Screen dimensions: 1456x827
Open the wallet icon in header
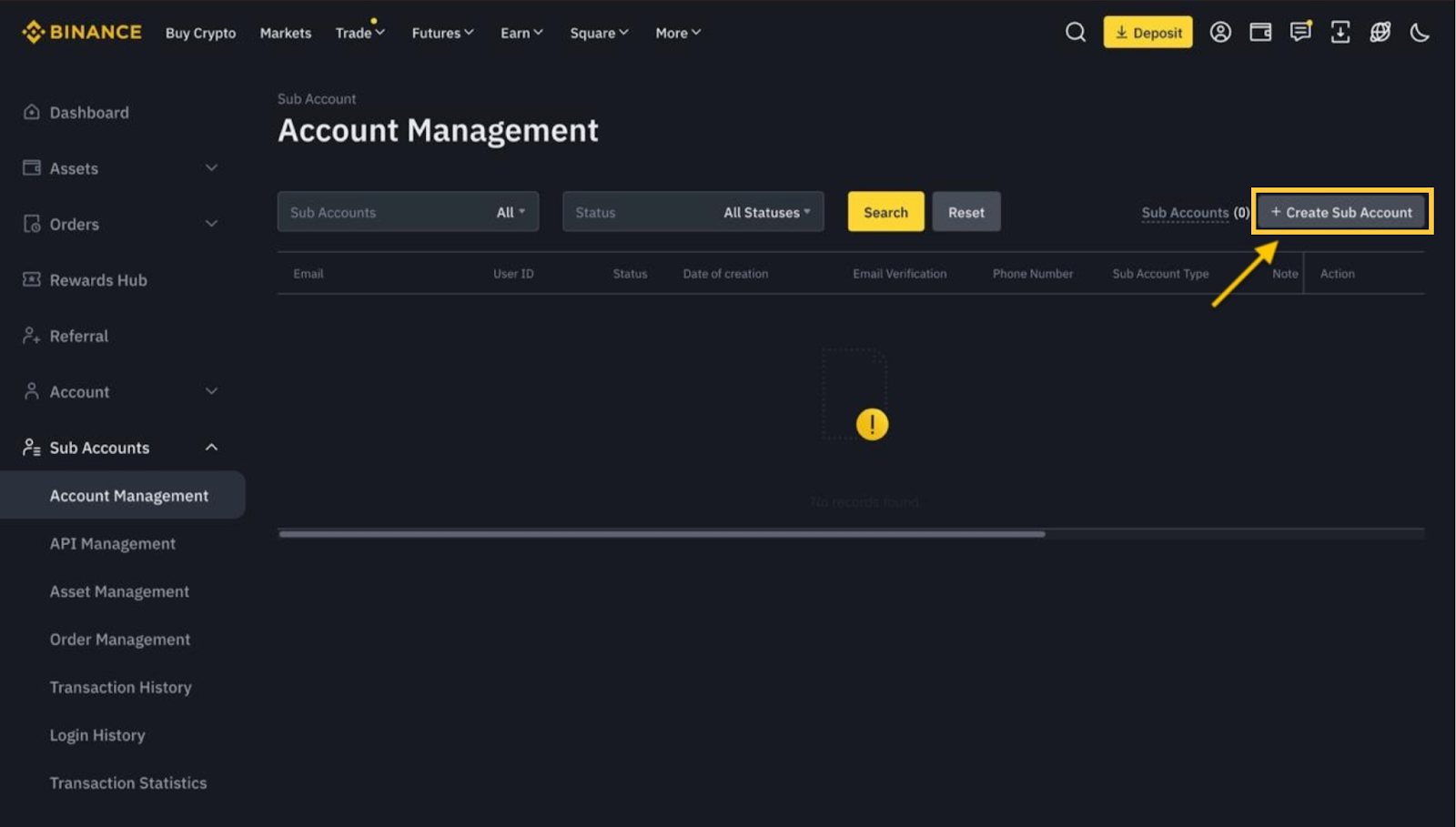(1260, 33)
